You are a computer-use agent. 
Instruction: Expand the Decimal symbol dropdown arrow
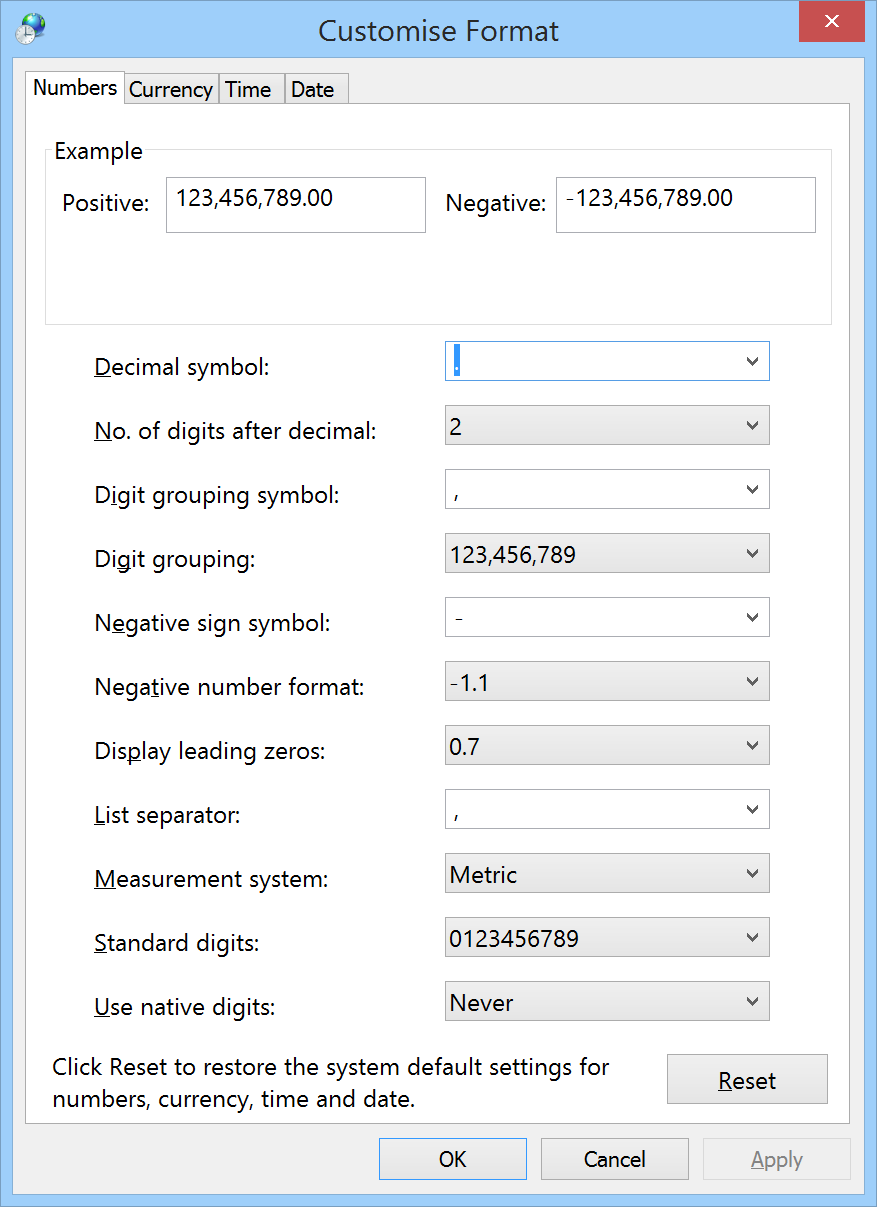[x=753, y=362]
